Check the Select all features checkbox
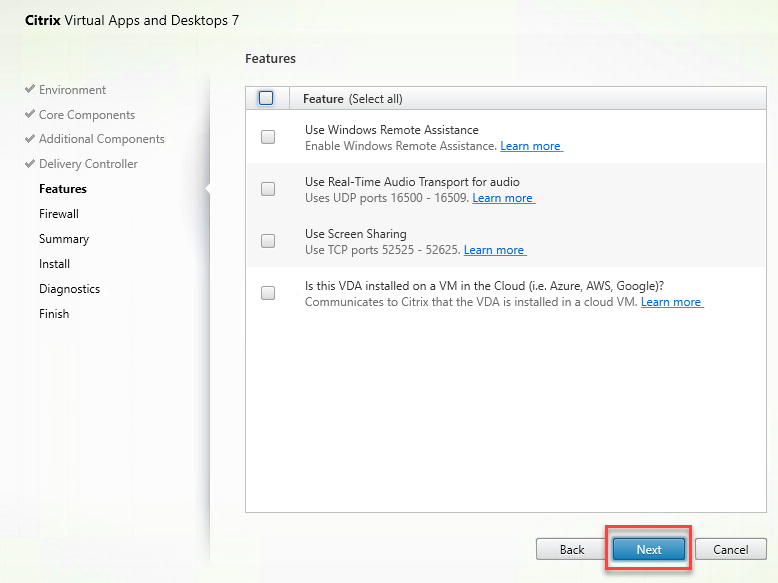This screenshot has width=778, height=583. coord(266,98)
